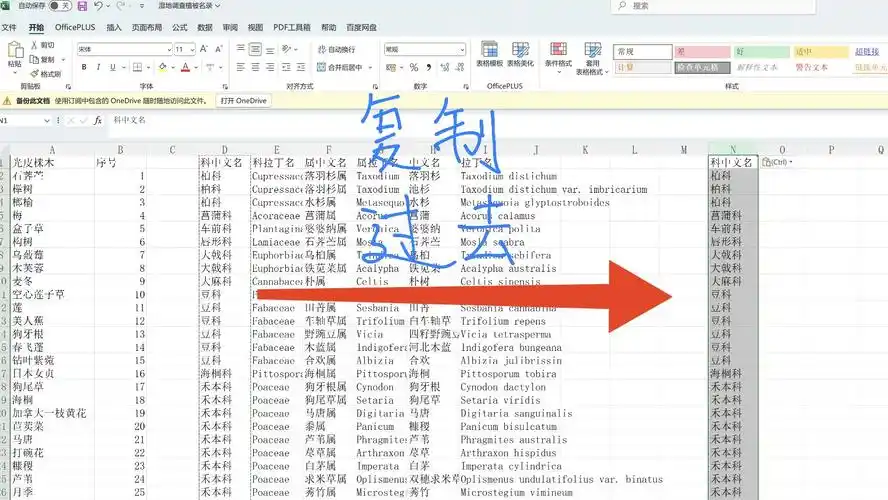Apply the comma style number format
Screen dimensions: 888x500
click(x=429, y=67)
